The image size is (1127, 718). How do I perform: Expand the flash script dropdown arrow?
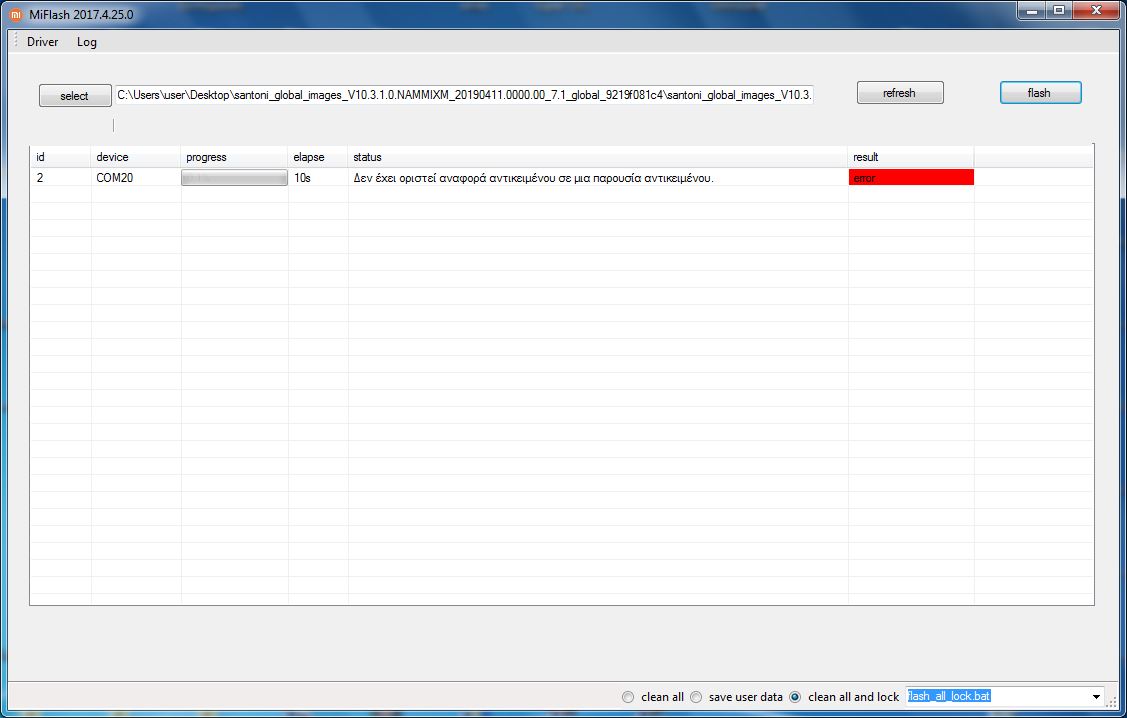point(1096,696)
